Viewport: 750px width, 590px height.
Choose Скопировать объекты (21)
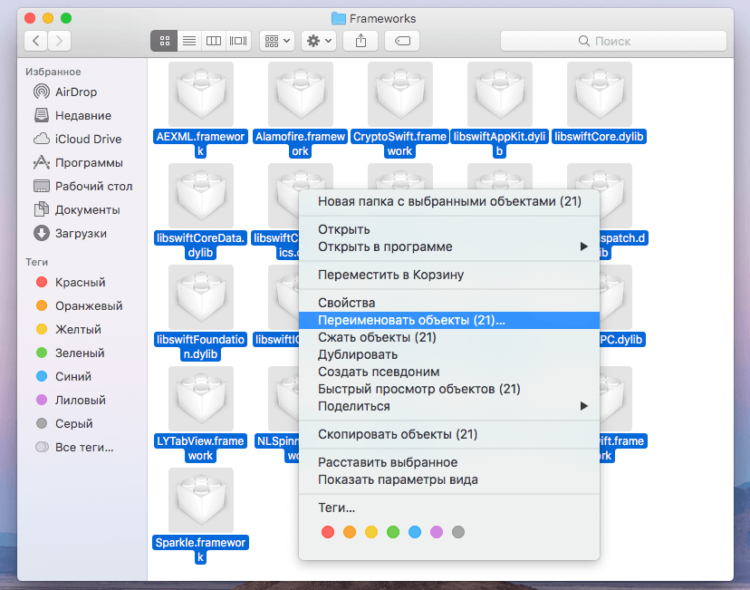pos(449,434)
